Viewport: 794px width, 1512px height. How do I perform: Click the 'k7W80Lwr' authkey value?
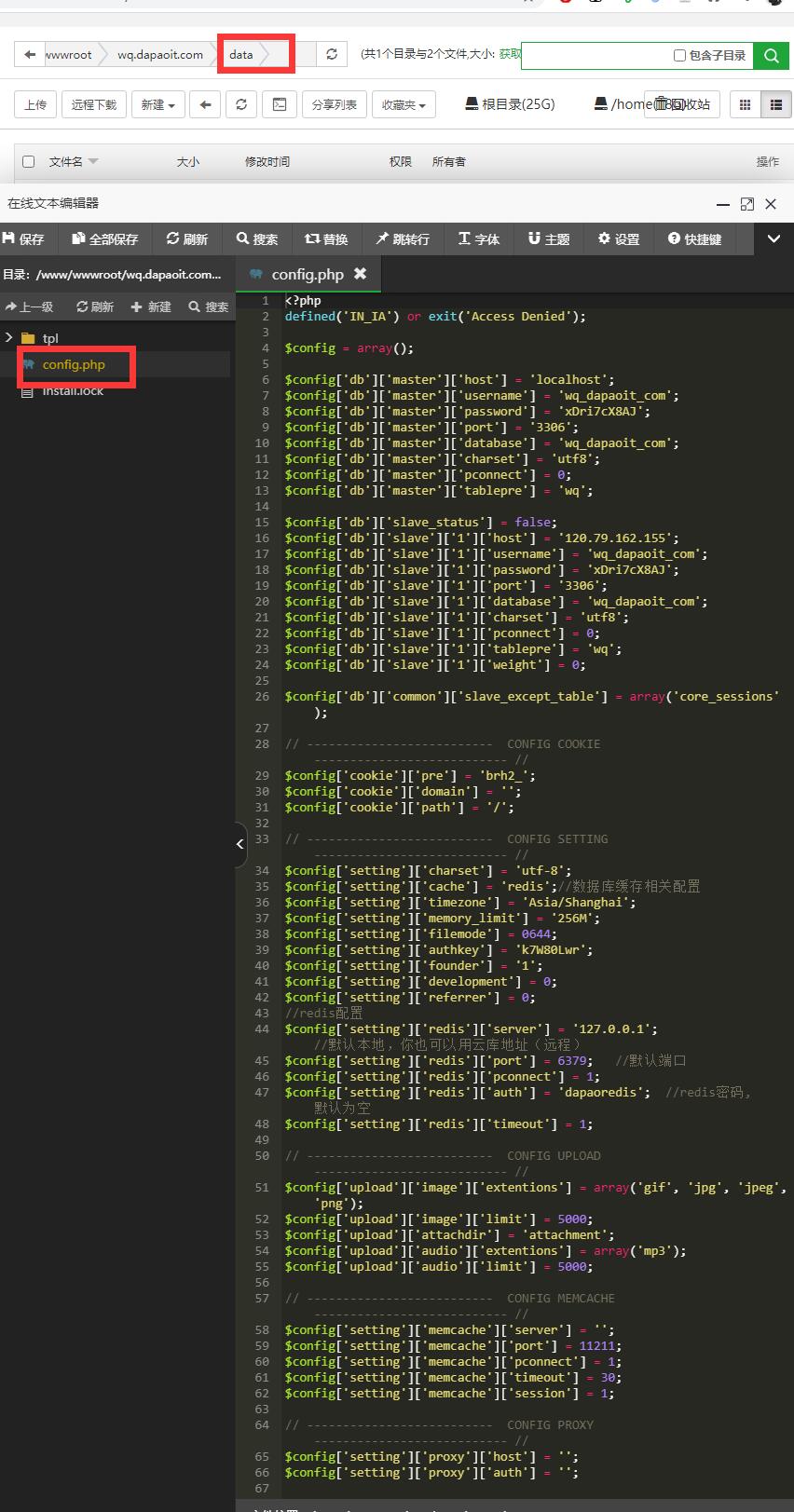tap(554, 950)
